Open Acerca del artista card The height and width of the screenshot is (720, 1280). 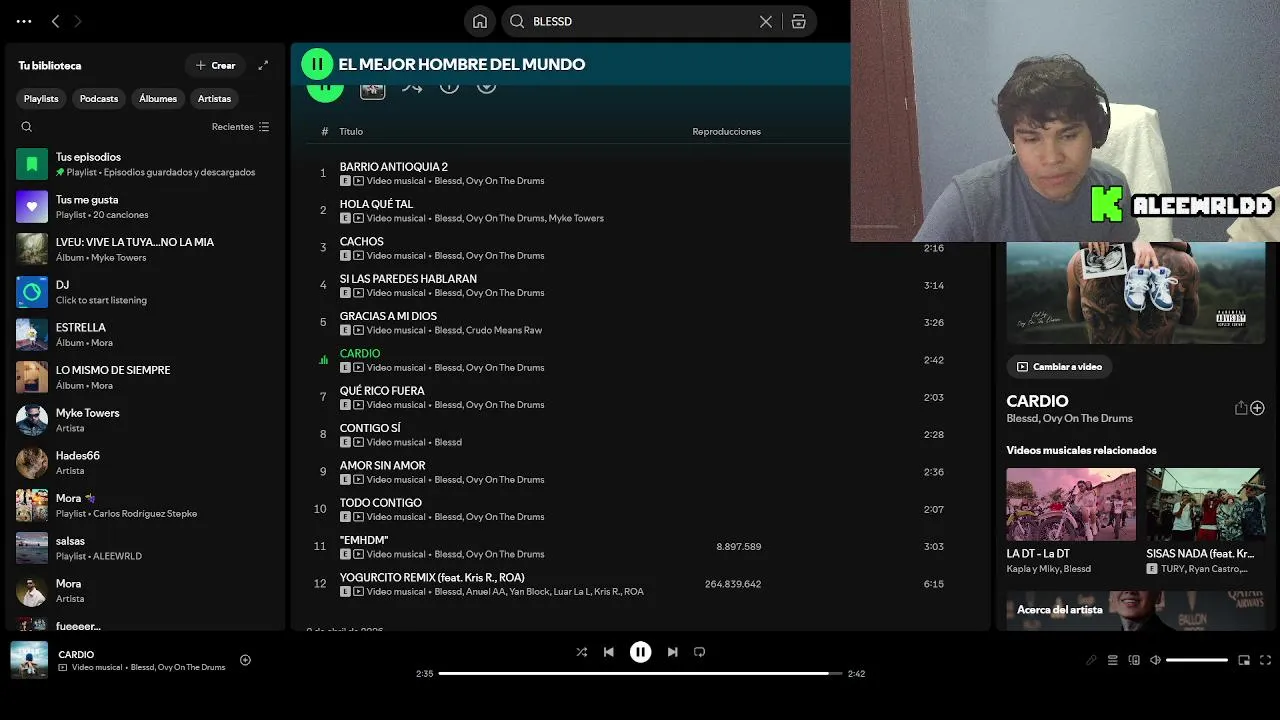[1136, 610]
